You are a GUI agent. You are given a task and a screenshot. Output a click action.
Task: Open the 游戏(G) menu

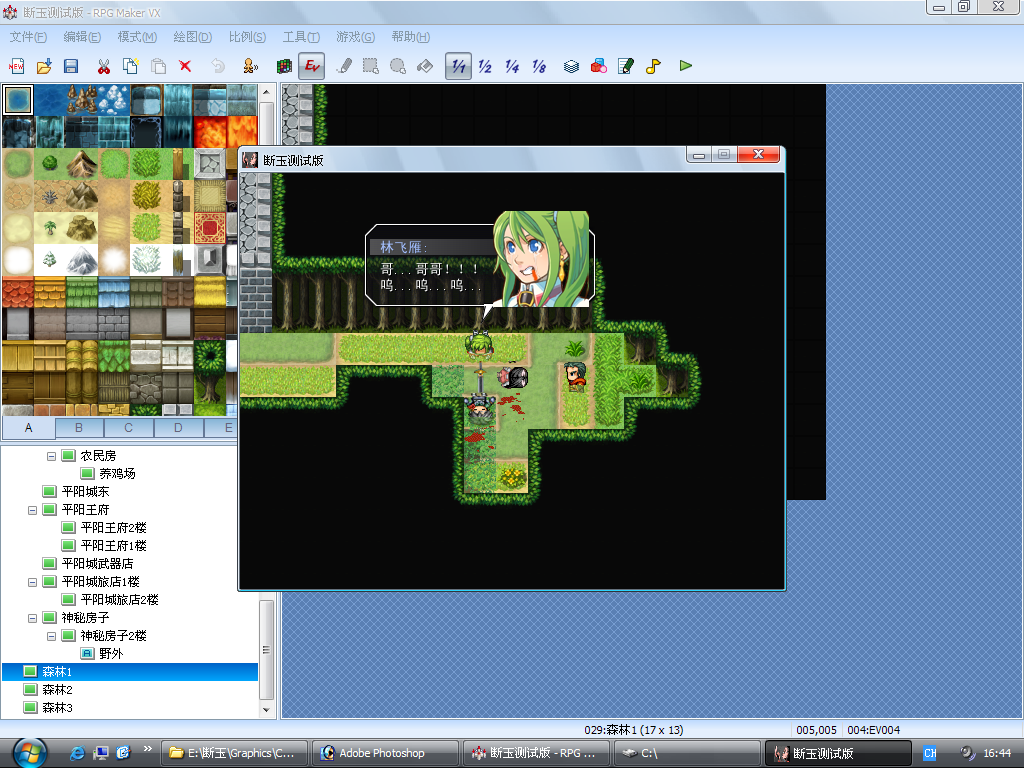pos(355,37)
